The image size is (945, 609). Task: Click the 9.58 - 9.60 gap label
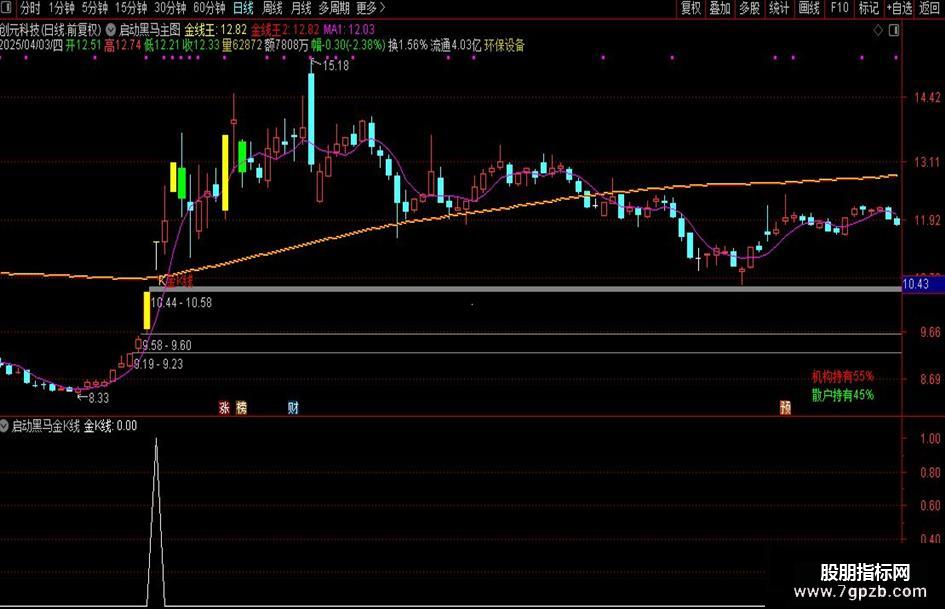[167, 345]
